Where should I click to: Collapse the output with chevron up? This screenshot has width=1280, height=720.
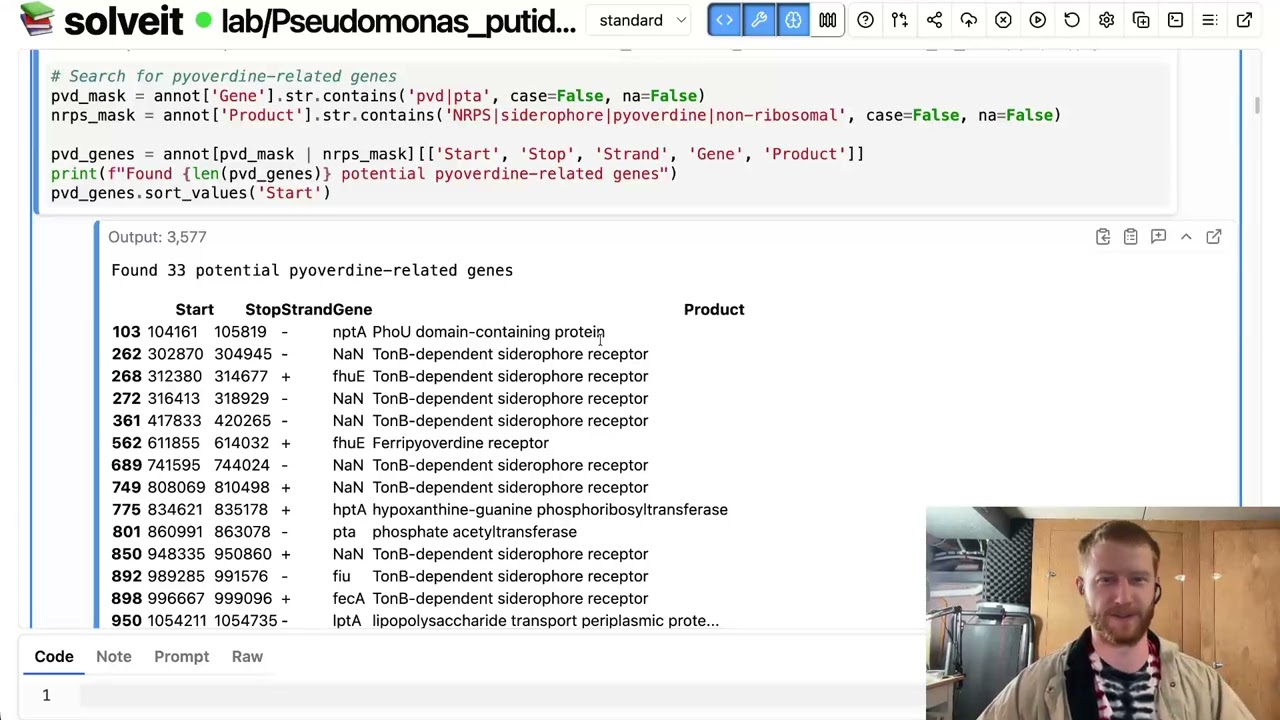(x=1186, y=237)
